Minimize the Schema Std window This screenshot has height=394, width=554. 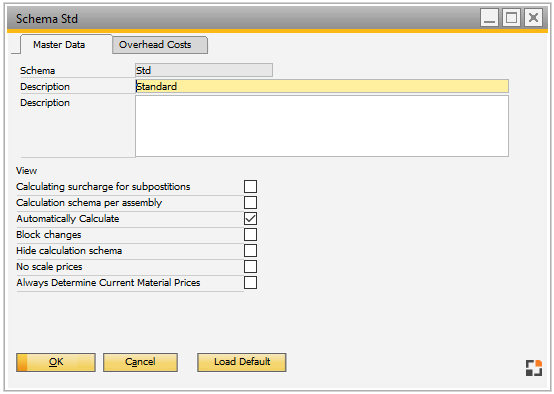point(489,18)
